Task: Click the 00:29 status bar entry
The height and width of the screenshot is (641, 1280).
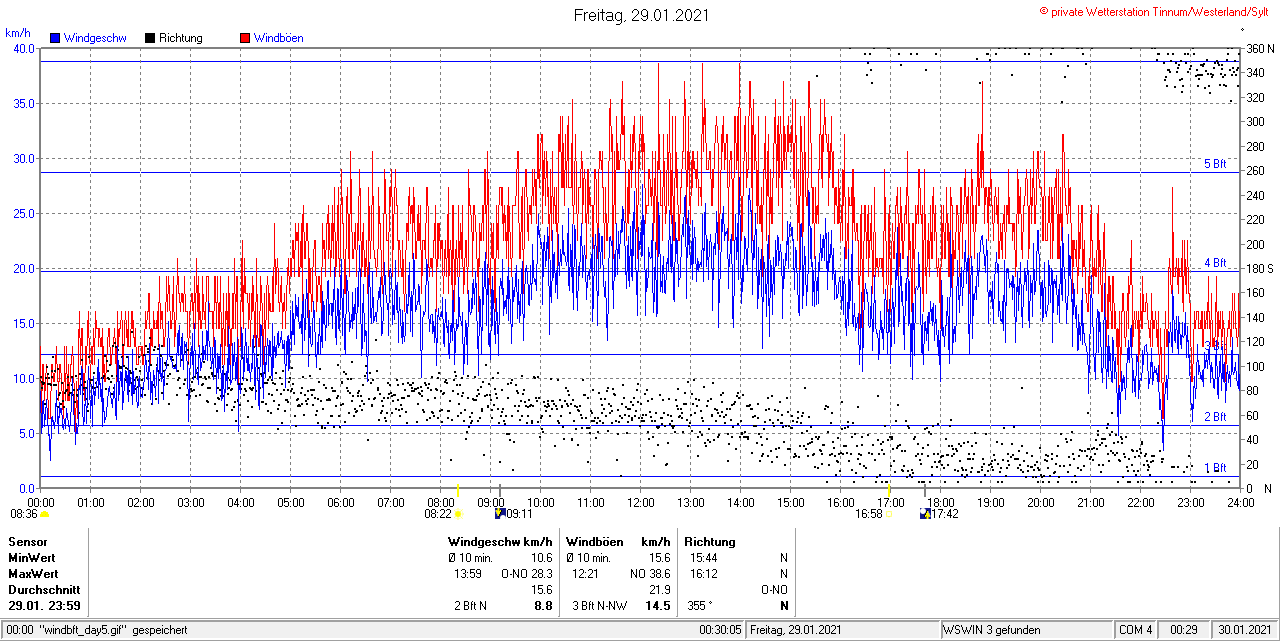Action: click(1185, 630)
